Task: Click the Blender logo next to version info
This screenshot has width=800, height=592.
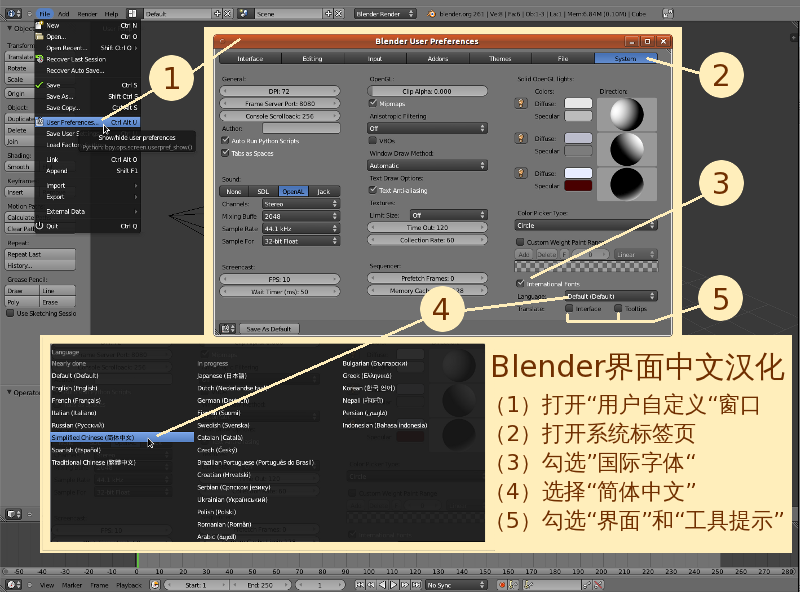Action: click(432, 14)
